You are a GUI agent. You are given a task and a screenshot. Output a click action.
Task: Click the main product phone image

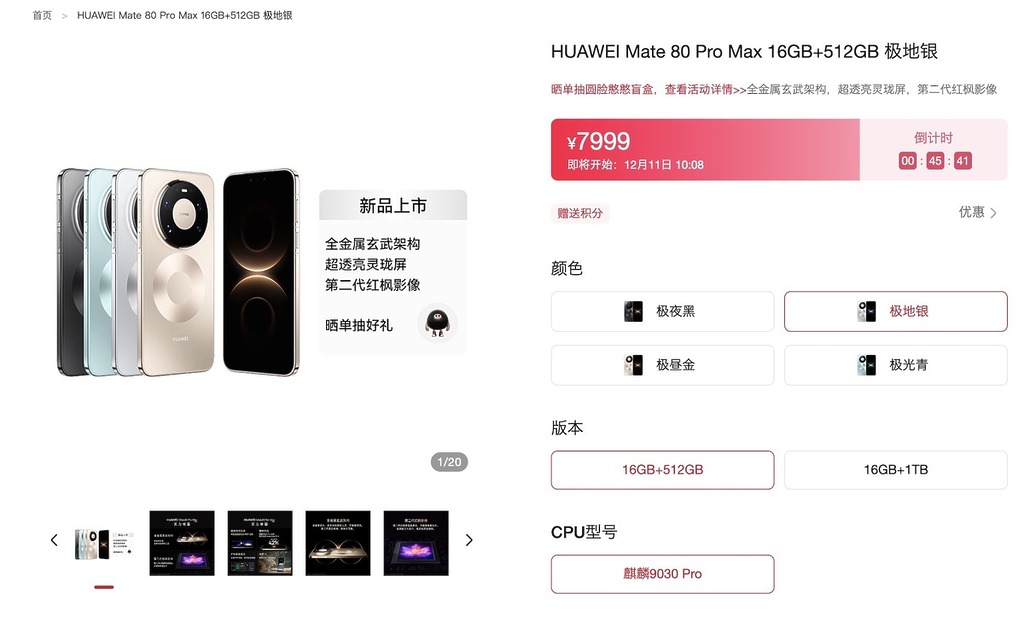[x=178, y=272]
